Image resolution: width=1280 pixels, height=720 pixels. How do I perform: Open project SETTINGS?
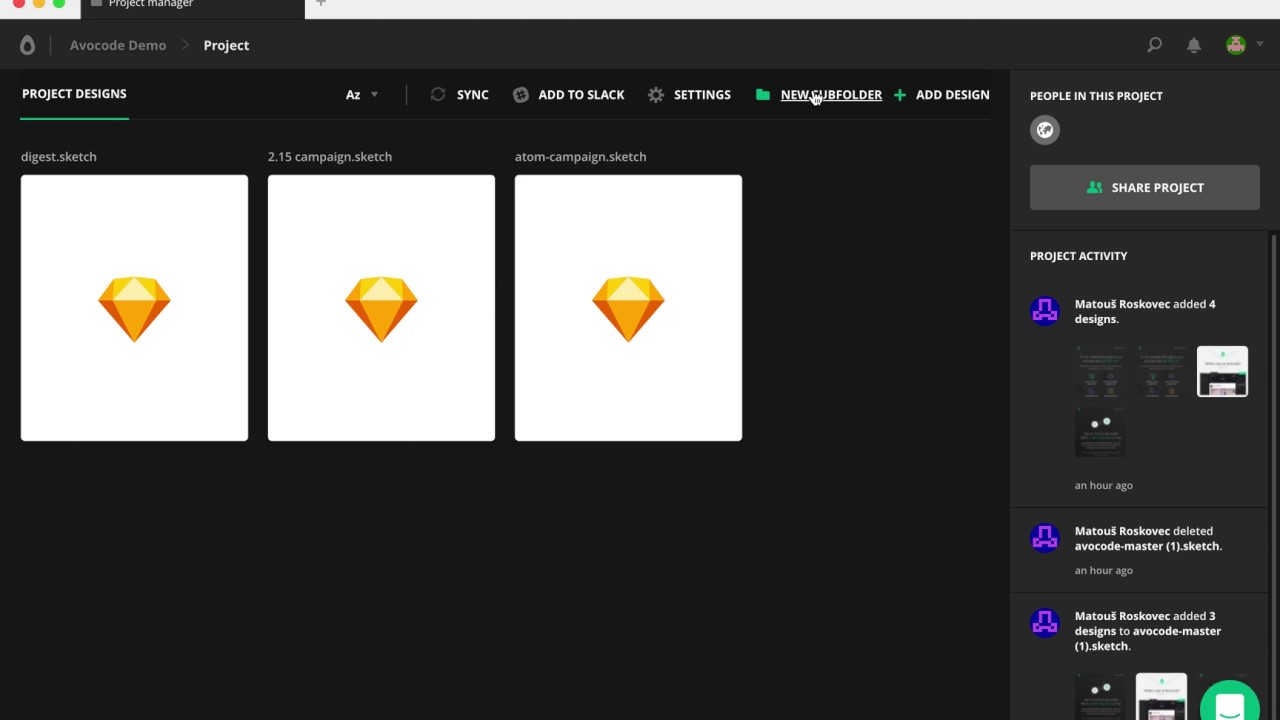click(702, 95)
